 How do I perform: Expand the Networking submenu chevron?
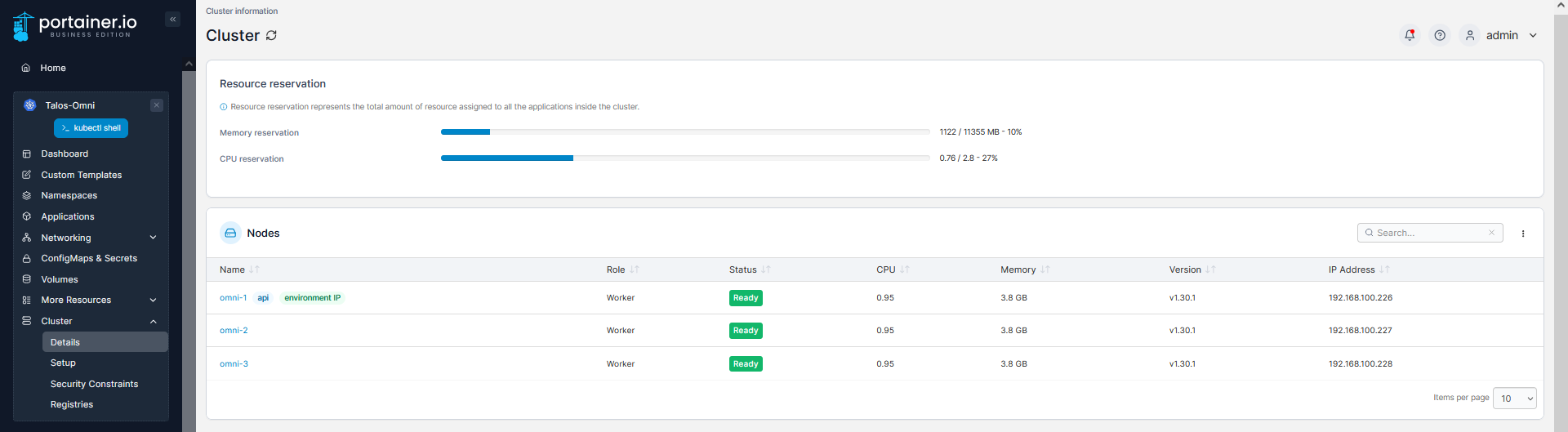click(x=153, y=238)
